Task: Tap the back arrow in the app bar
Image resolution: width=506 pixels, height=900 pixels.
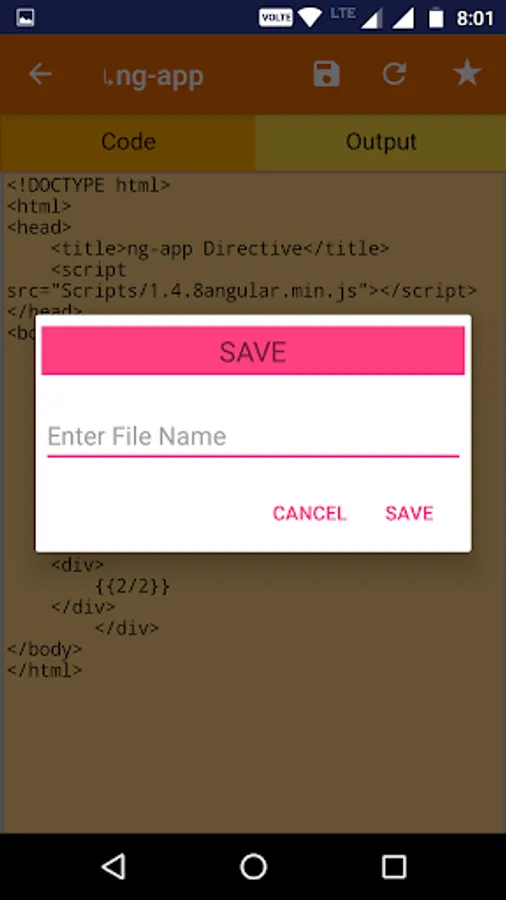Action: tap(40, 74)
